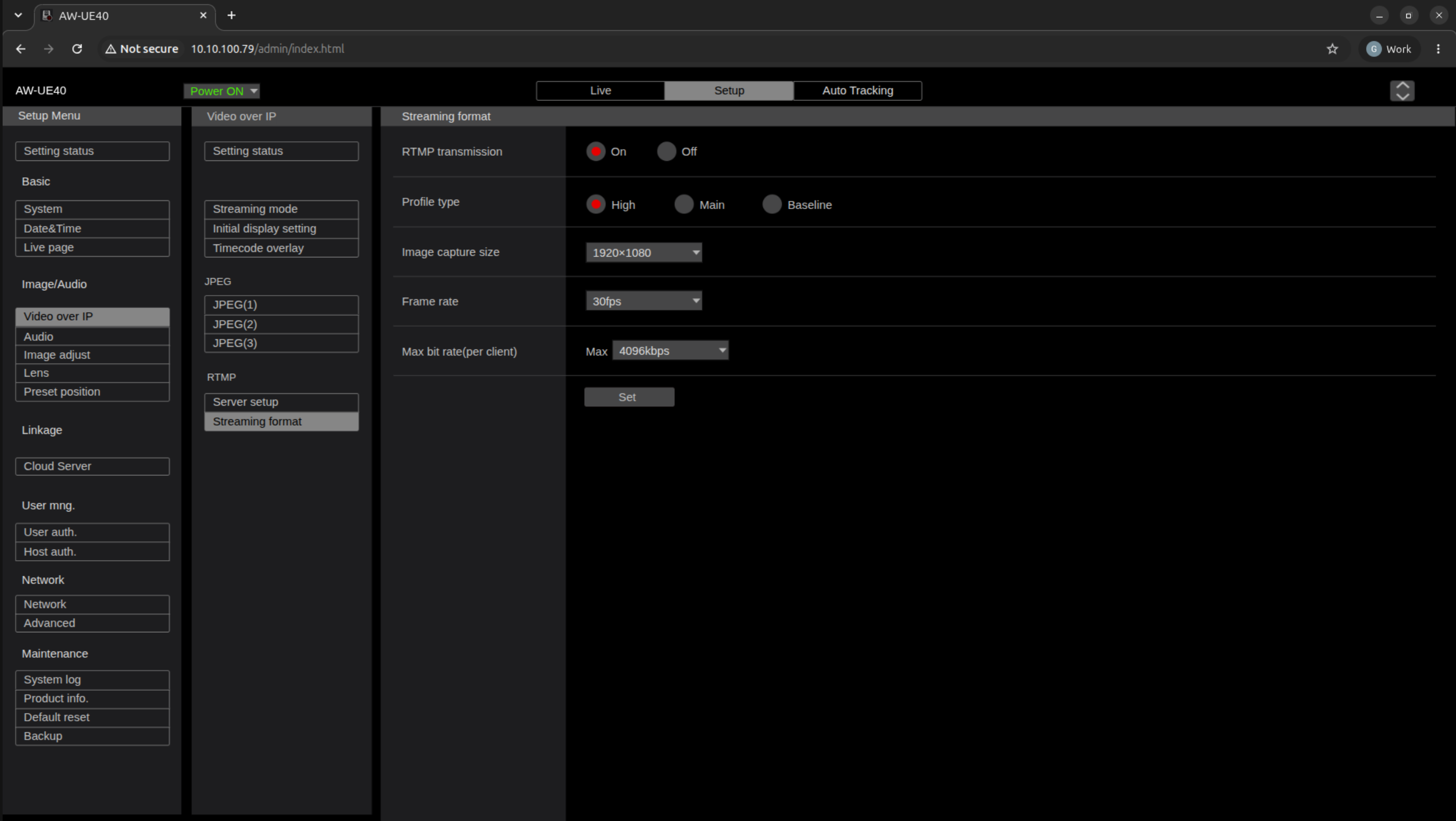Open Default reset in Maintenance
This screenshot has width=1456, height=821.
[92, 717]
